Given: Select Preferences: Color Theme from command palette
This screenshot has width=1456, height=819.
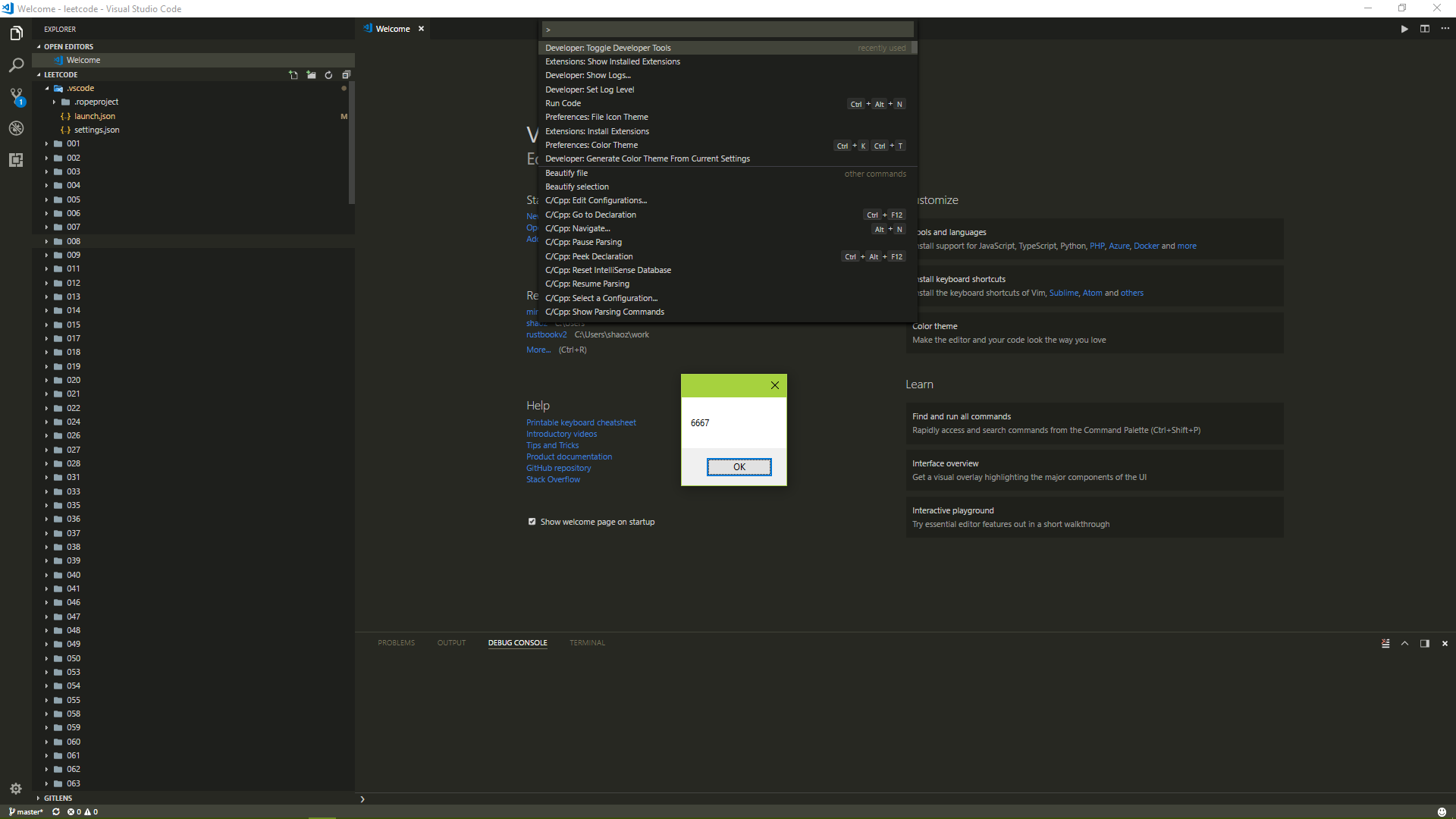Looking at the screenshot, I should click(x=592, y=145).
